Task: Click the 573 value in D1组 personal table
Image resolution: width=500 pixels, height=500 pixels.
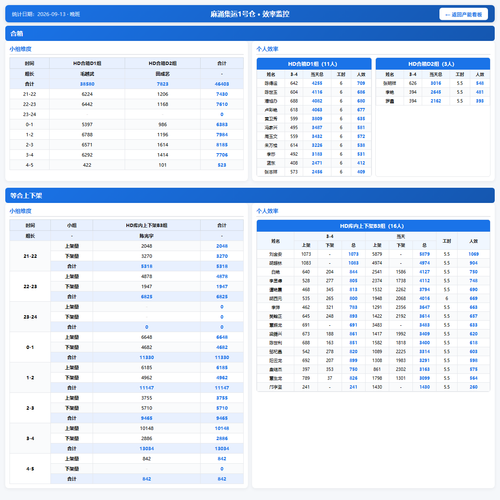Action: (294, 172)
